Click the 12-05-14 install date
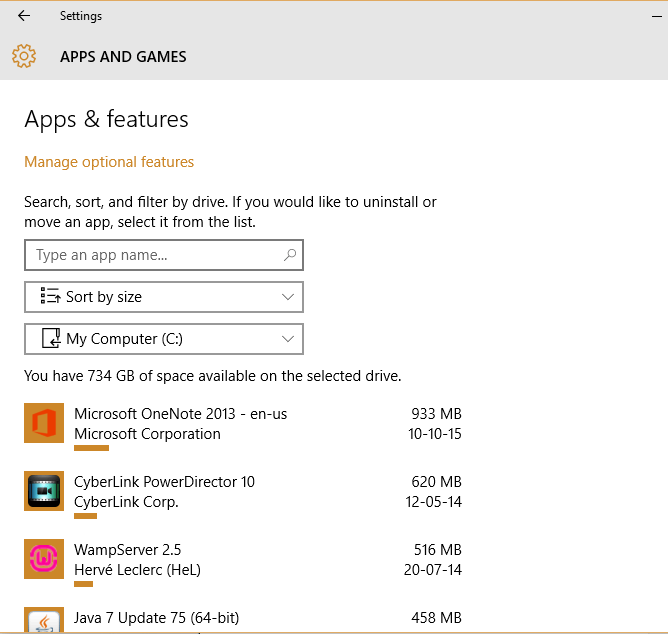The width and height of the screenshot is (668, 634). tap(434, 502)
